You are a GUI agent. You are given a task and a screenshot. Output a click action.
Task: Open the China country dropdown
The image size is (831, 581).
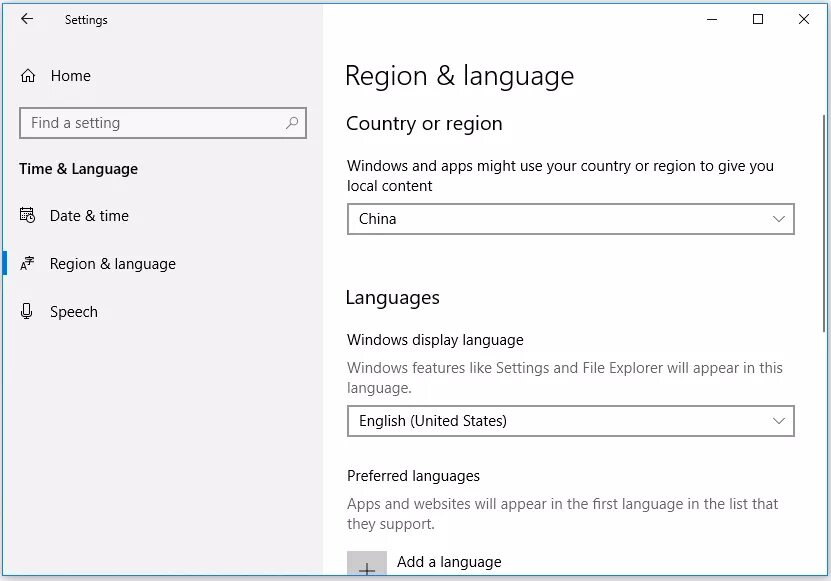tap(571, 219)
